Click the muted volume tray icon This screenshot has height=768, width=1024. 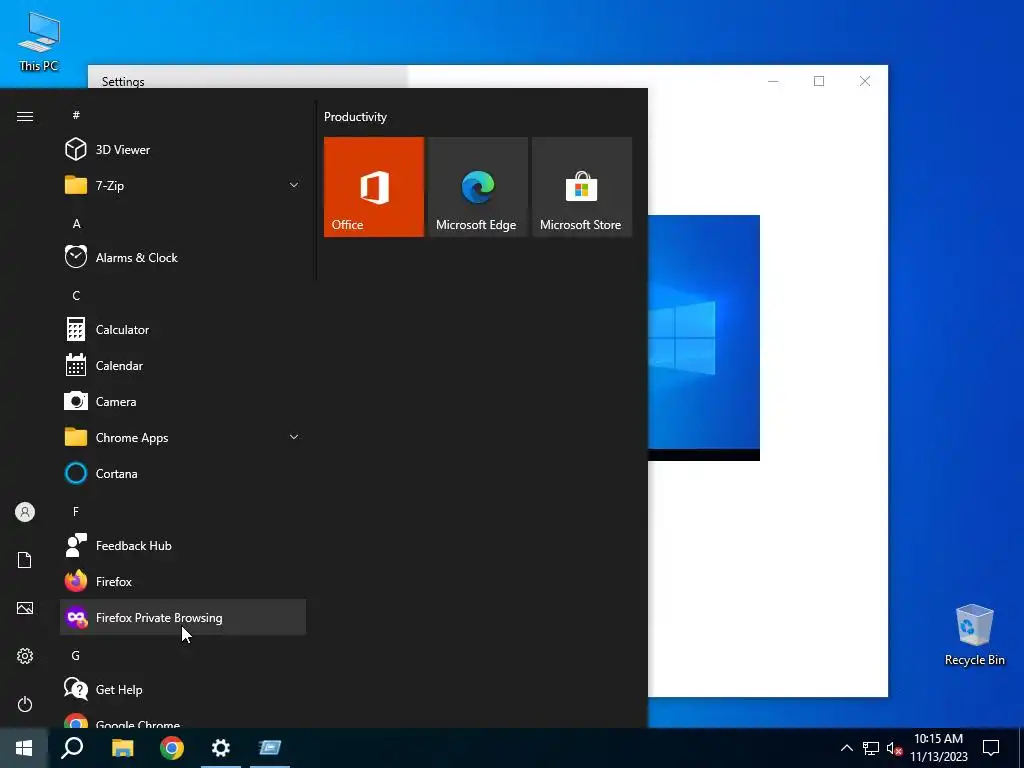pos(894,748)
